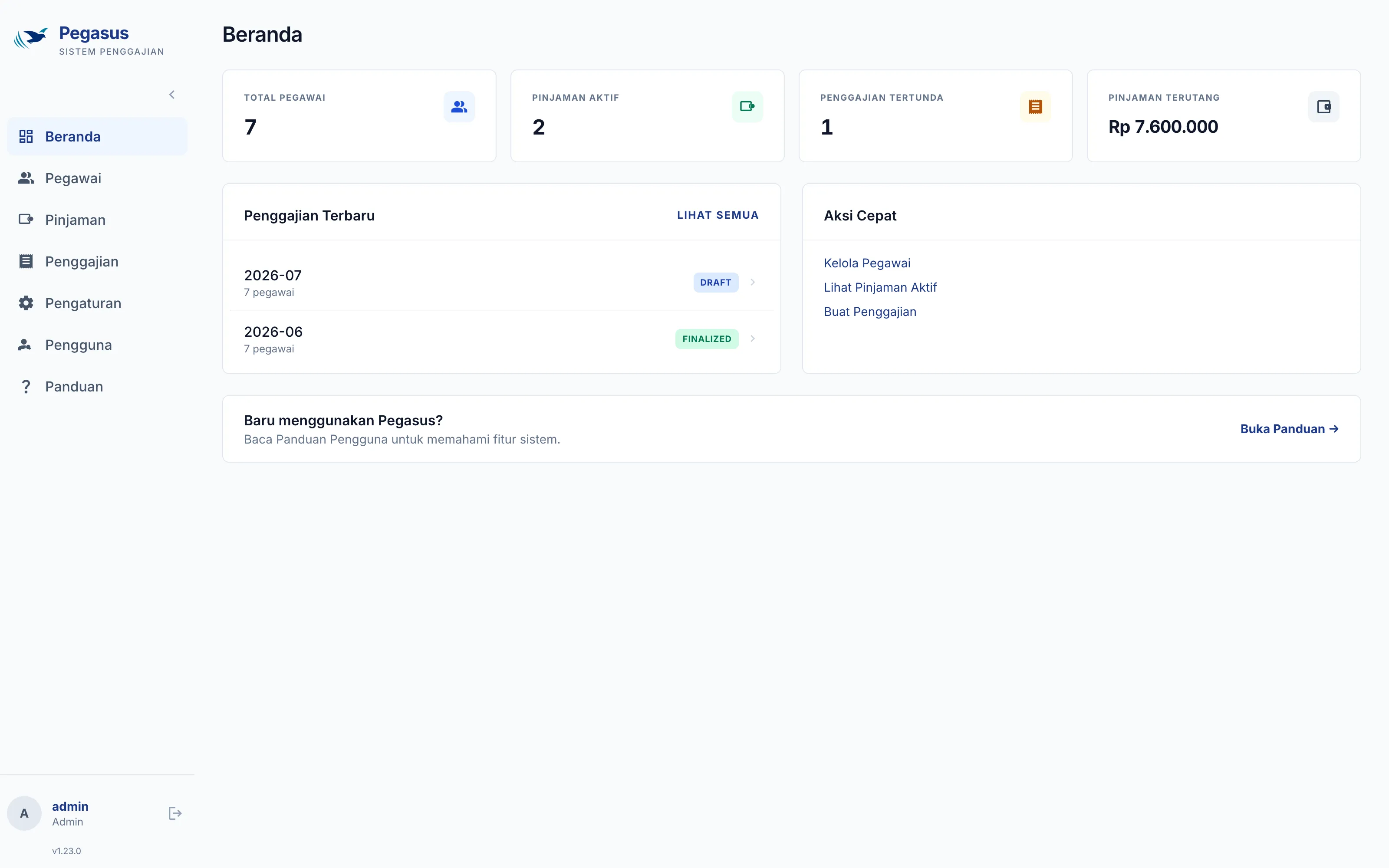Click the admin username

point(70,806)
